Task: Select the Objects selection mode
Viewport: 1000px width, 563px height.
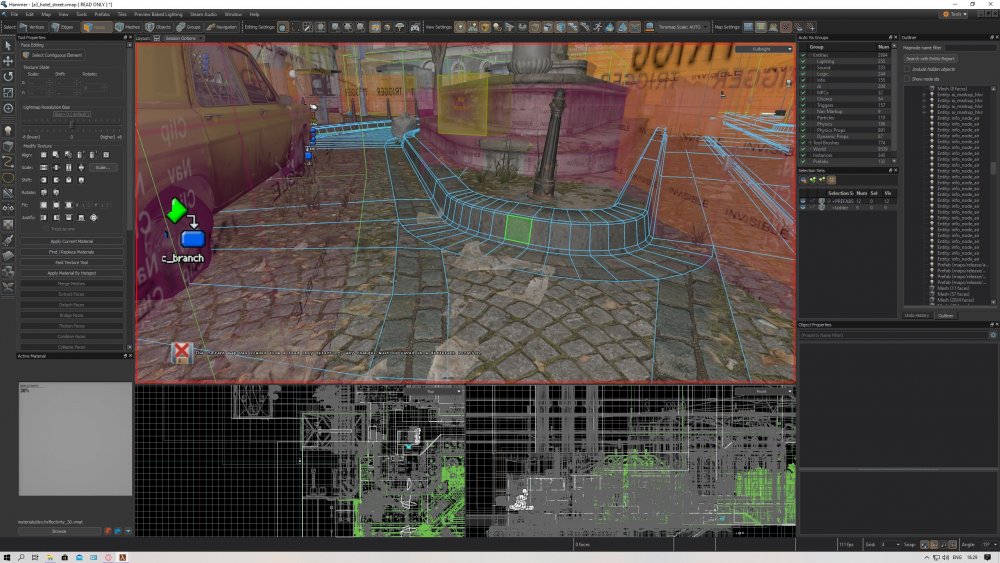Action: tap(159, 27)
